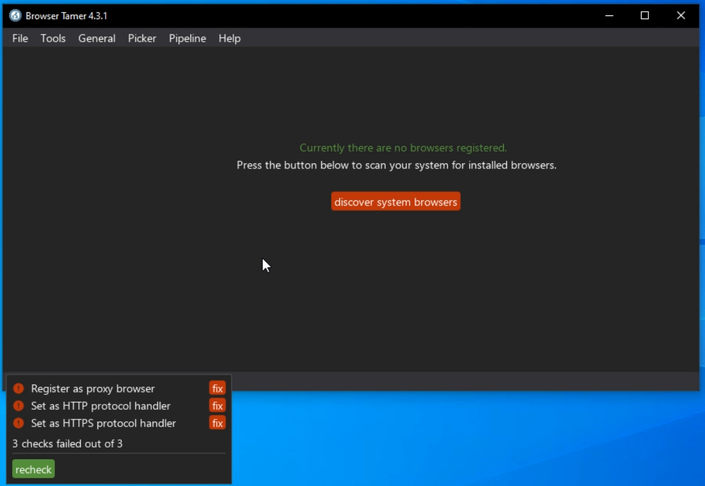705x486 pixels.
Task: Open the Tools menu
Action: [x=53, y=38]
